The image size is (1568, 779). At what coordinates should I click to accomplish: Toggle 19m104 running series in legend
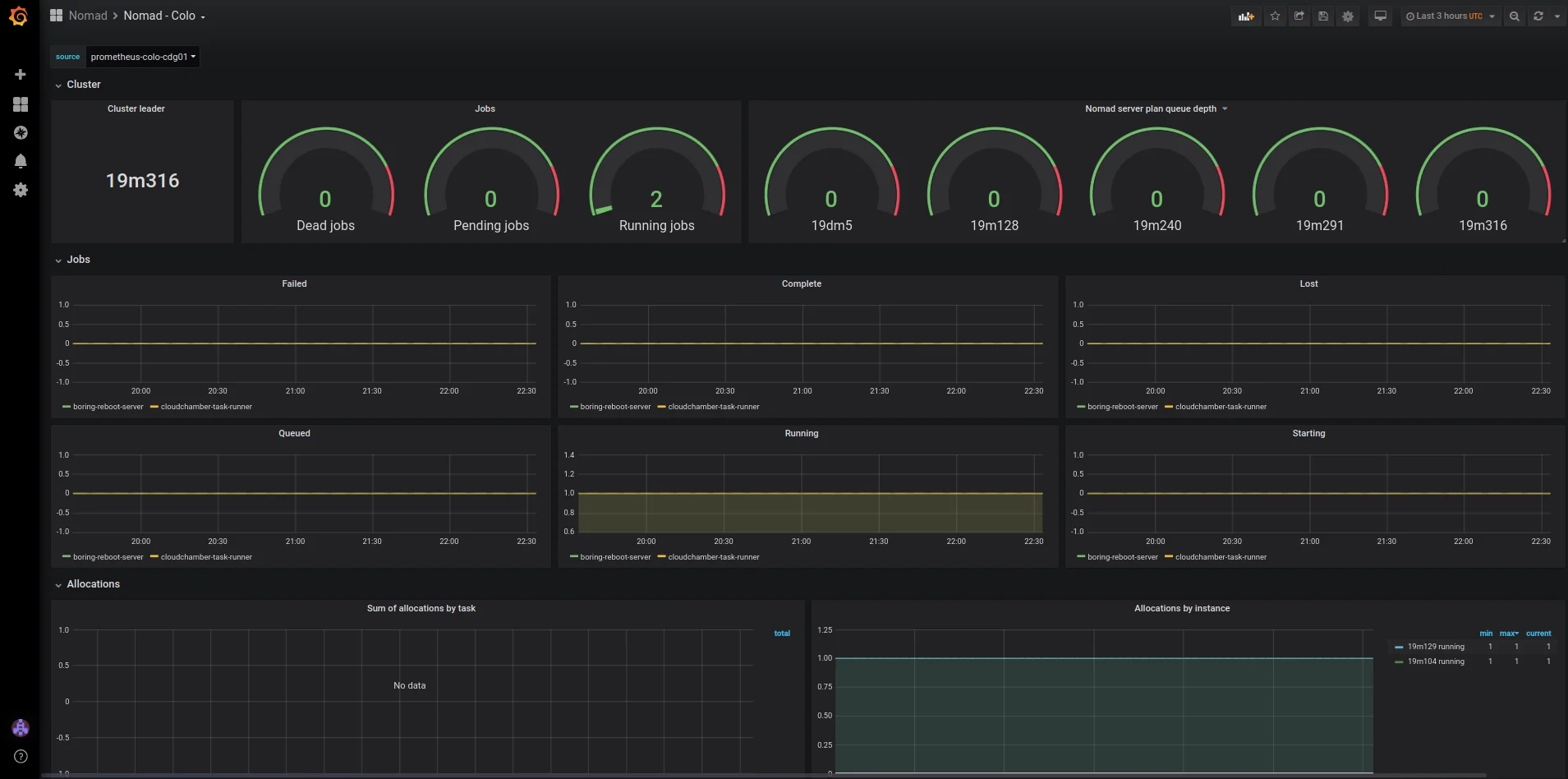click(1436, 661)
